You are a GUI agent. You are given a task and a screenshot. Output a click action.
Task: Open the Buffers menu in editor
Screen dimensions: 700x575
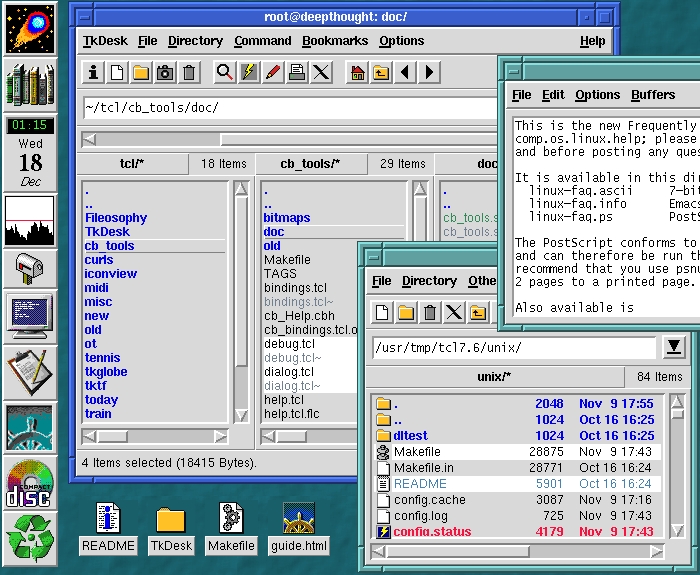point(653,95)
